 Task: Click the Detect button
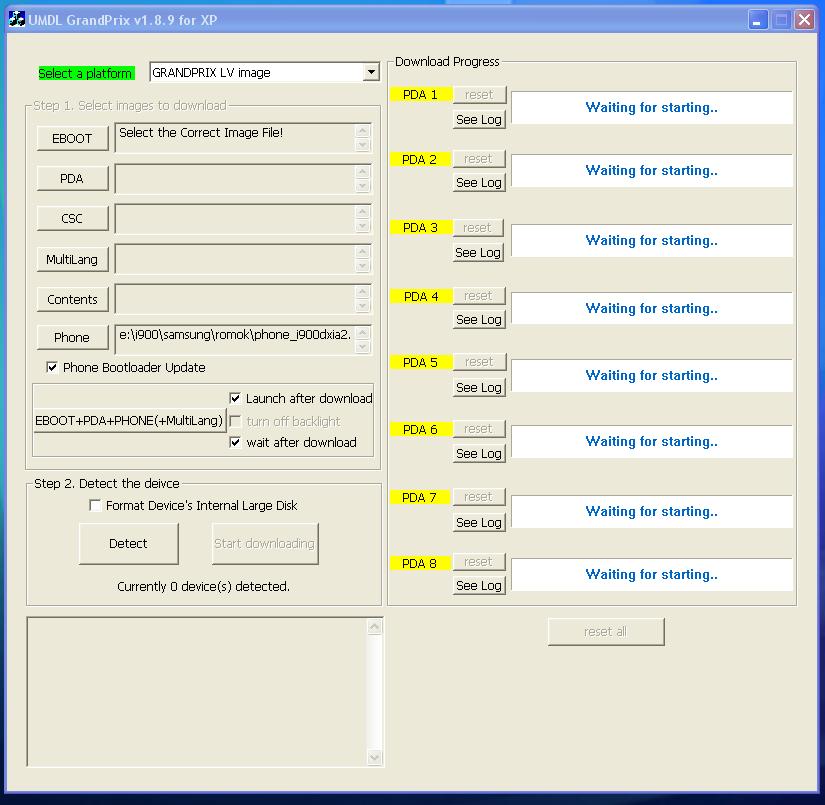[x=128, y=544]
